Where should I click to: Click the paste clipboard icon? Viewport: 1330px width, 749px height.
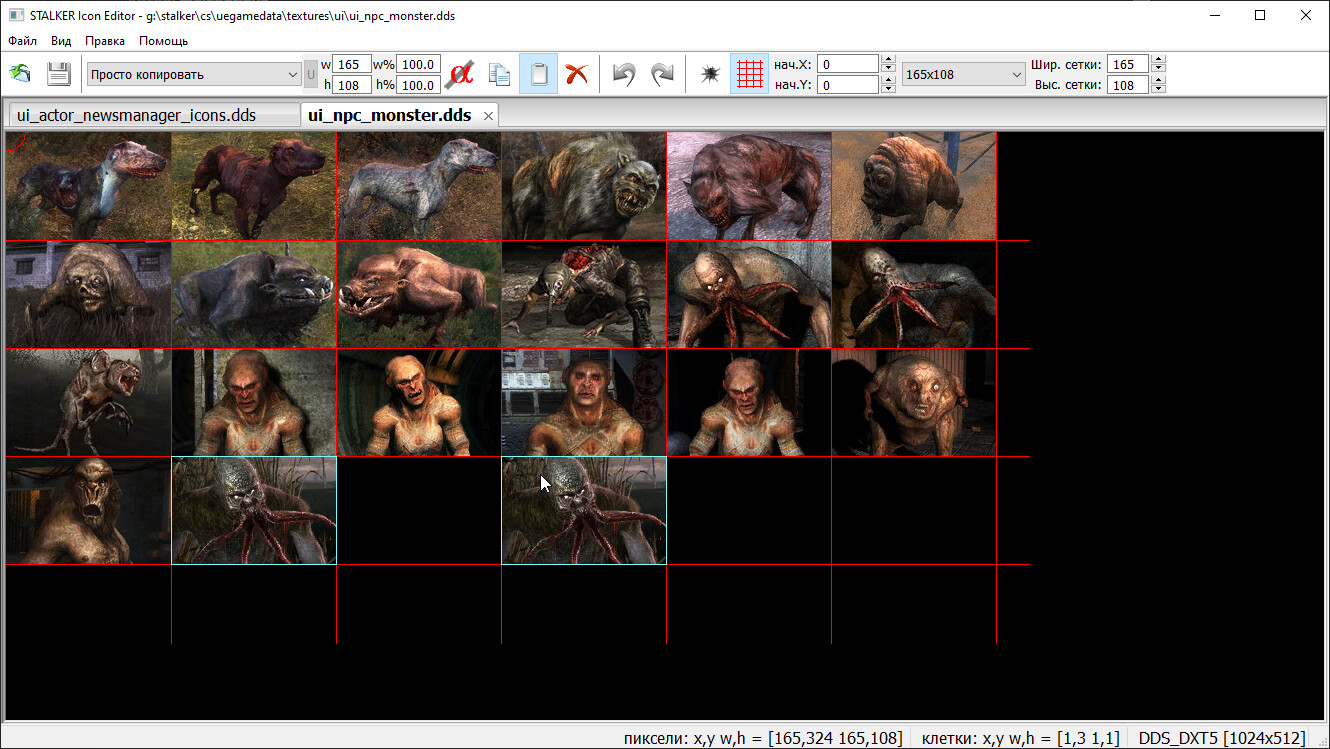[x=538, y=74]
